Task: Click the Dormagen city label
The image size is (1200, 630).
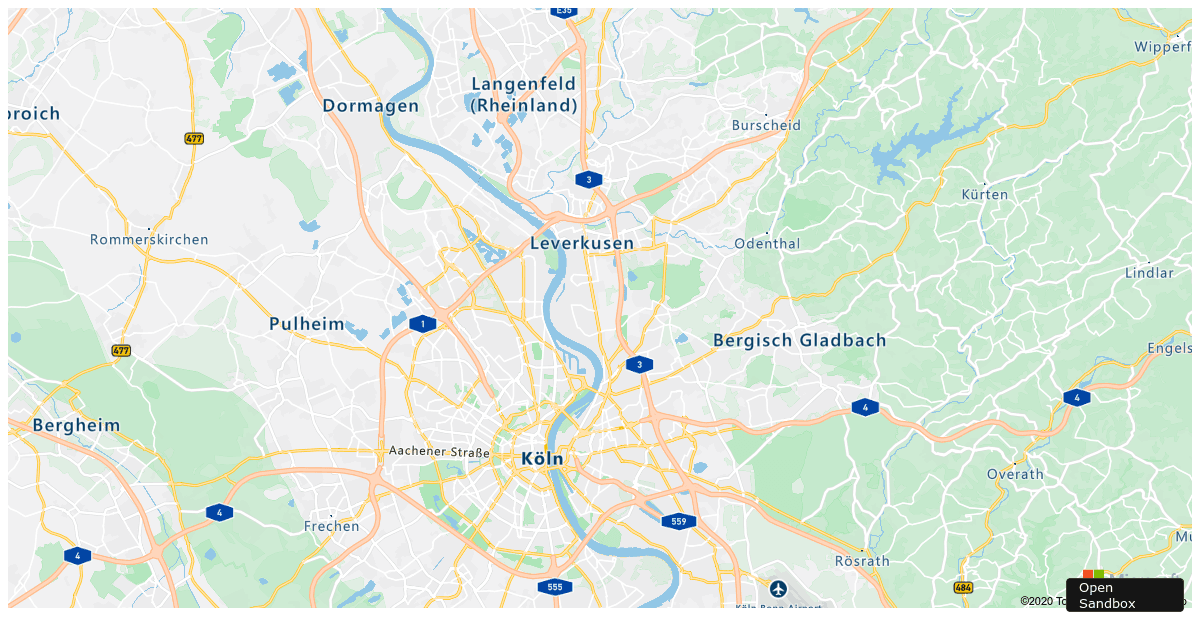Action: [x=371, y=105]
